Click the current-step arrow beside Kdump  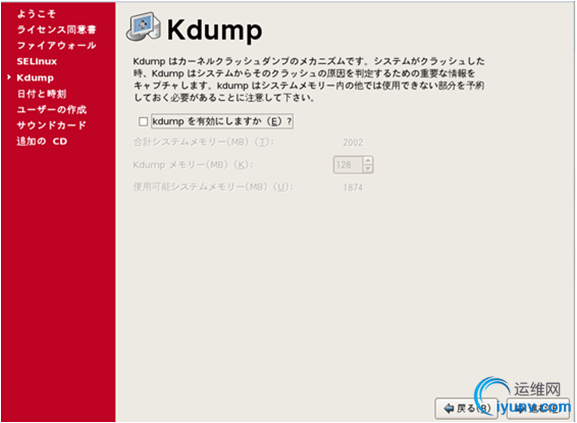[x=9, y=77]
